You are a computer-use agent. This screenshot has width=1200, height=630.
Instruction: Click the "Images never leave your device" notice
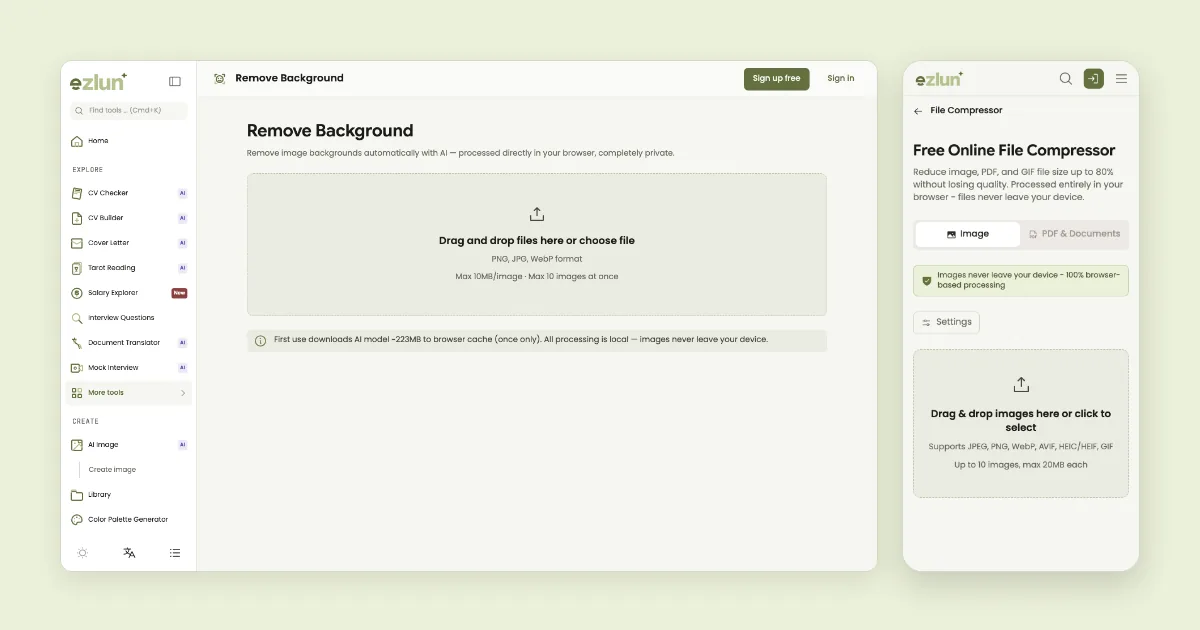pyautogui.click(x=1021, y=281)
